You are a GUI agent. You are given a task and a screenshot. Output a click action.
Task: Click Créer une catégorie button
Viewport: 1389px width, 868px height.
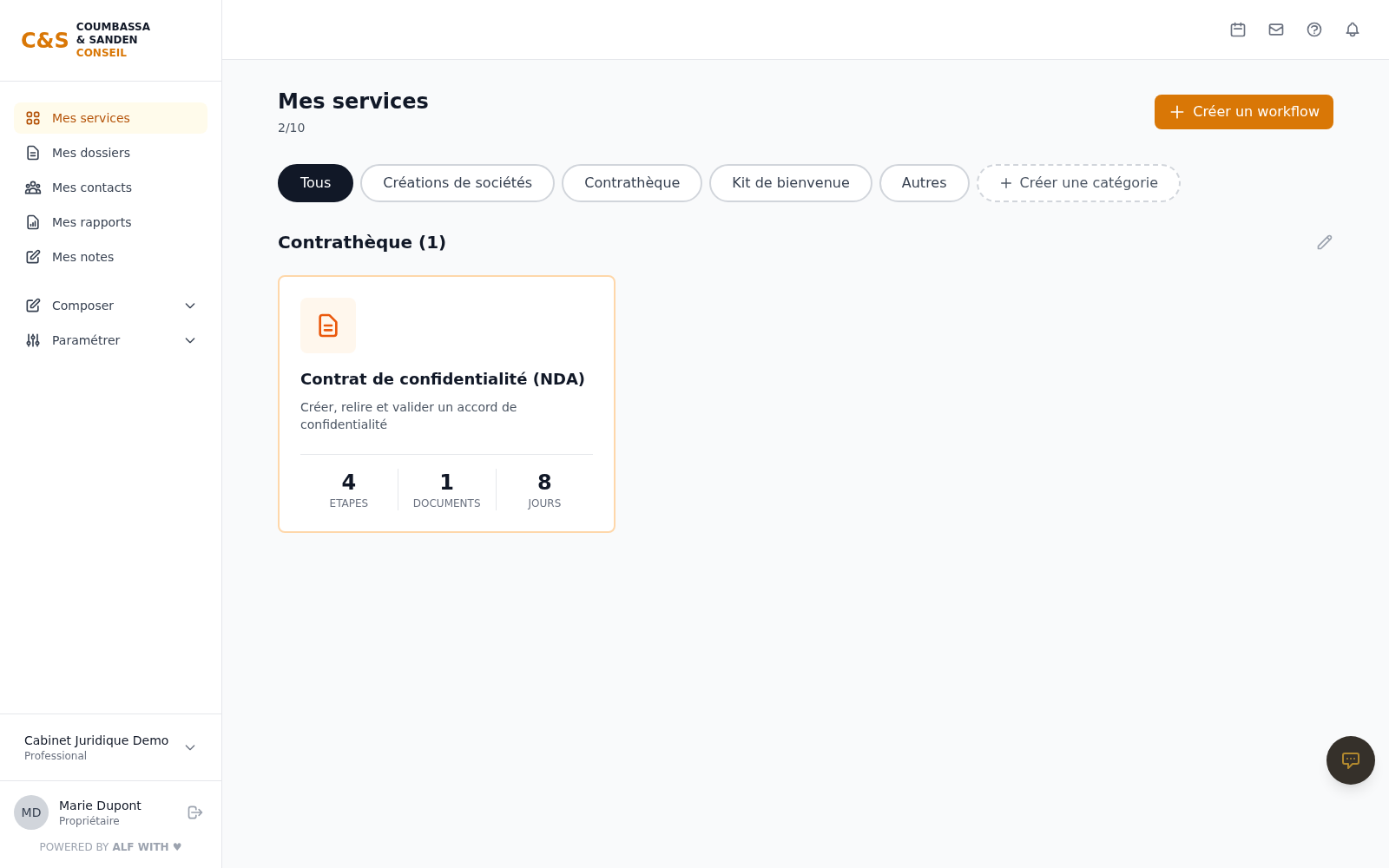point(1078,183)
